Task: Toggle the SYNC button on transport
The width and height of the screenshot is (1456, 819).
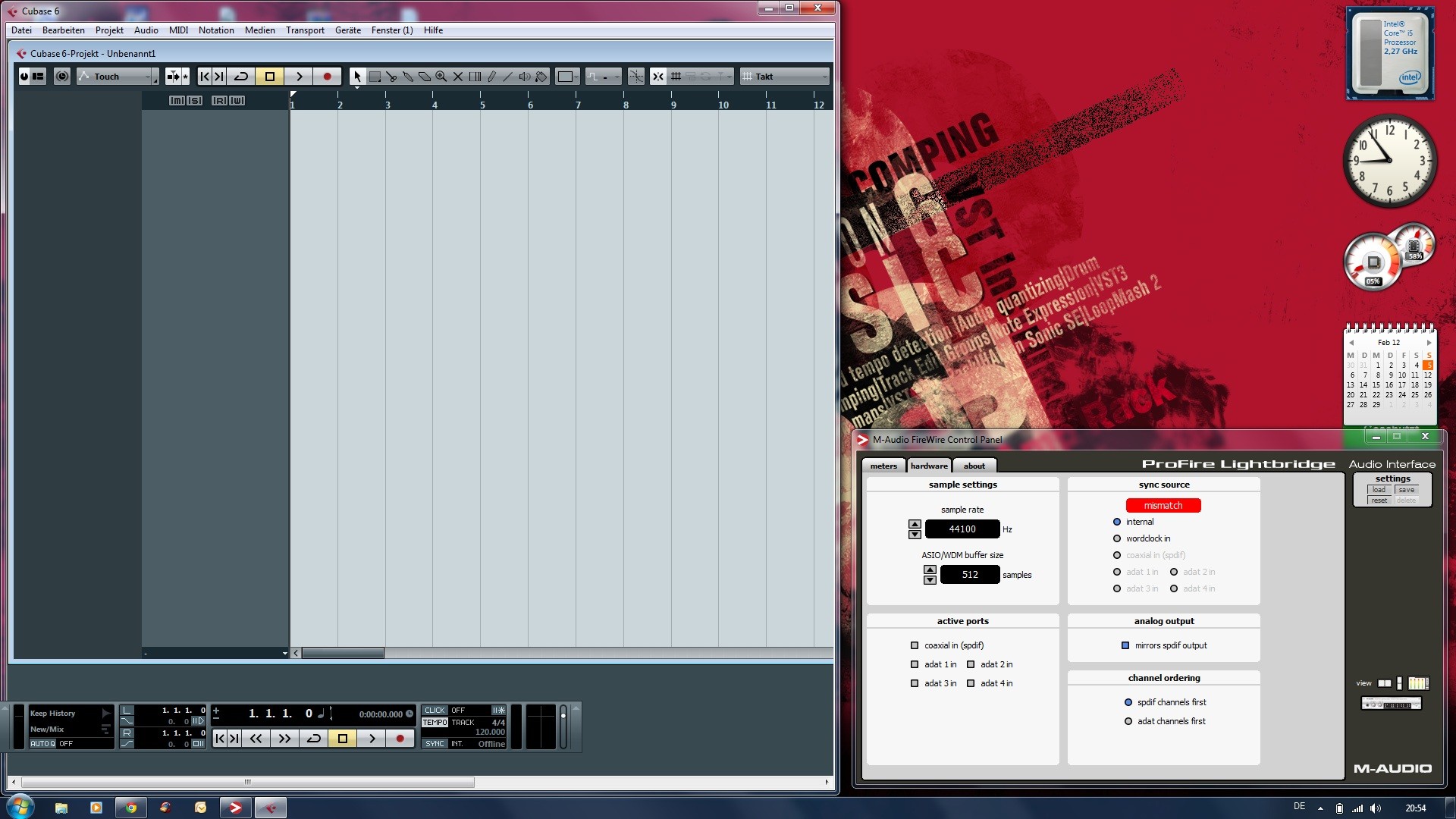Action: 435,744
